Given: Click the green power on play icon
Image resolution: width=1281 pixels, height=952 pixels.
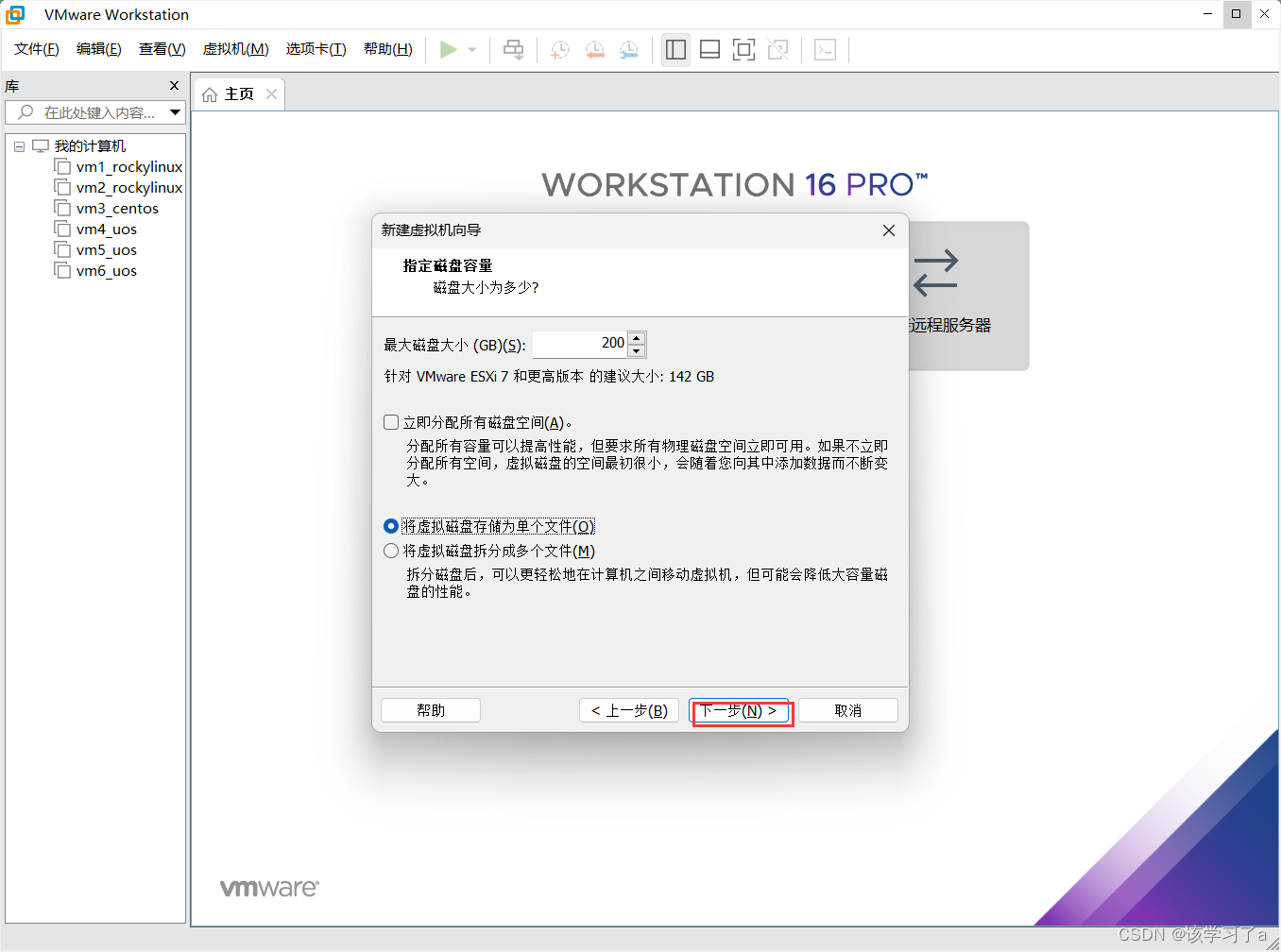Looking at the screenshot, I should click(x=449, y=49).
